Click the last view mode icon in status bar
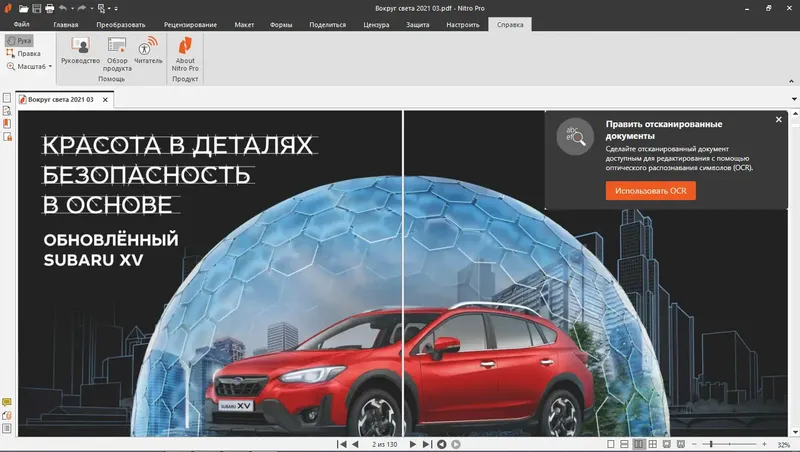This screenshot has height=452, width=800. click(x=681, y=444)
